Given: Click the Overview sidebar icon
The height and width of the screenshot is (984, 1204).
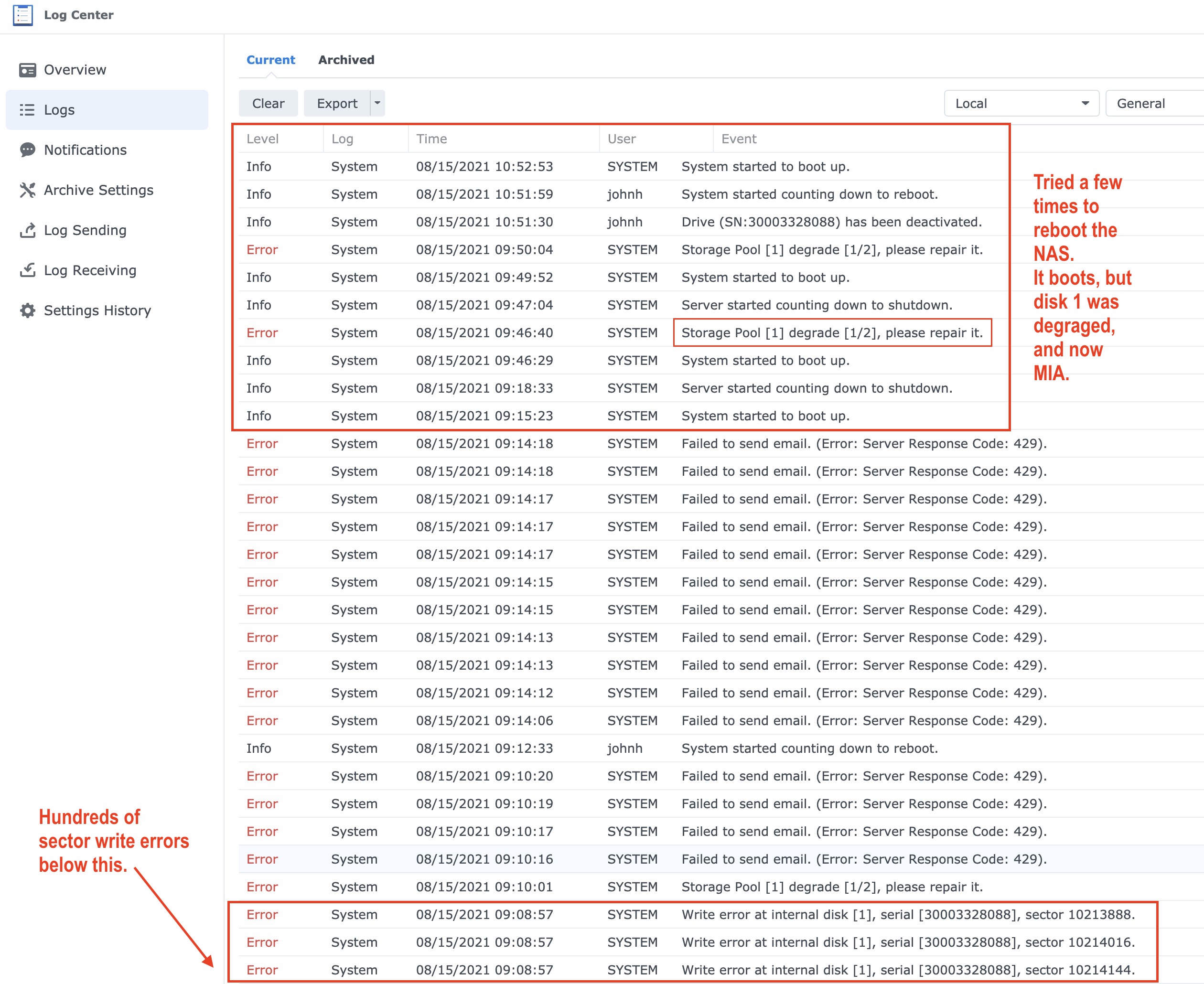Looking at the screenshot, I should tap(27, 70).
